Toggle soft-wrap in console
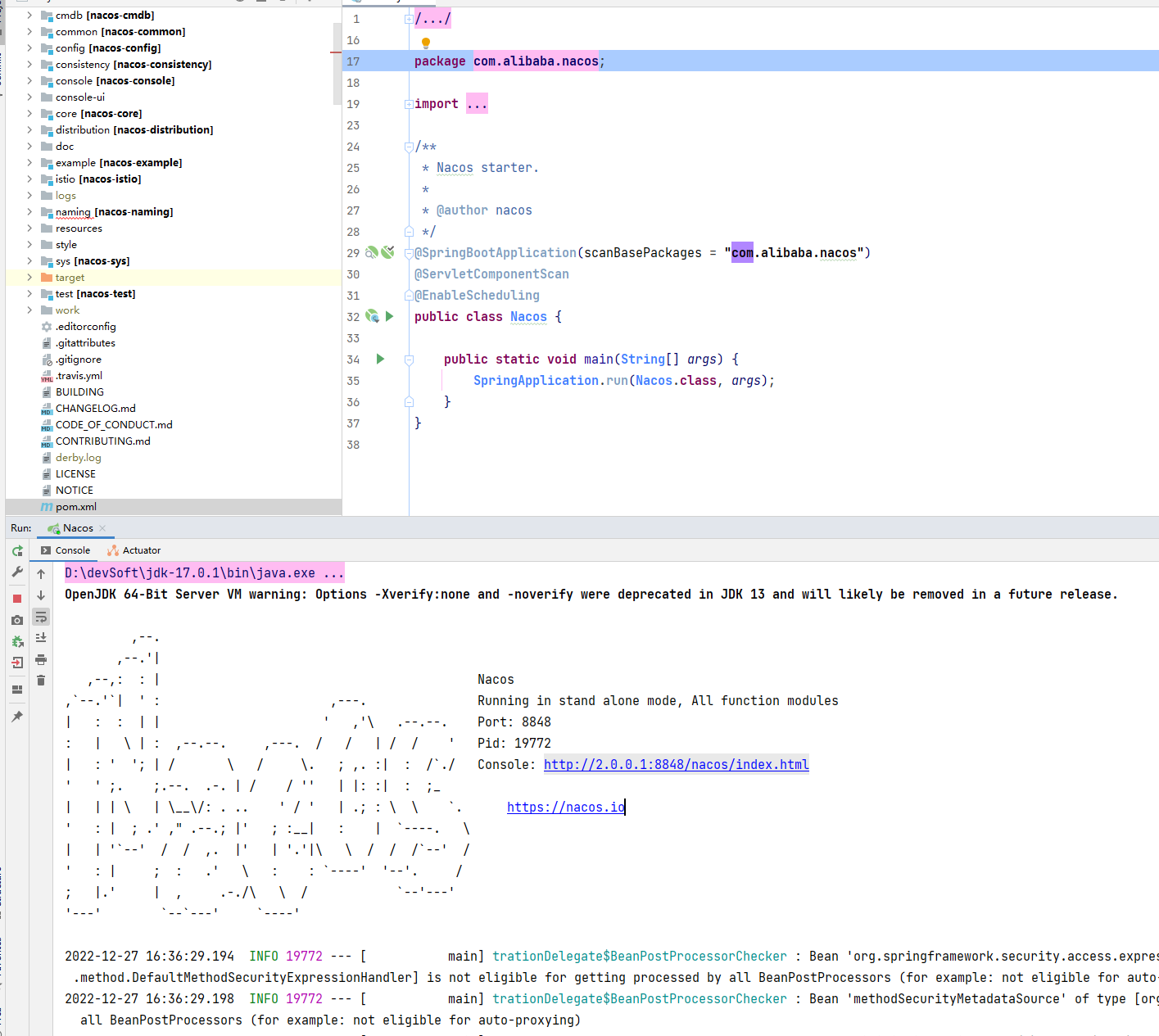Image resolution: width=1159 pixels, height=1036 pixels. 41,617
